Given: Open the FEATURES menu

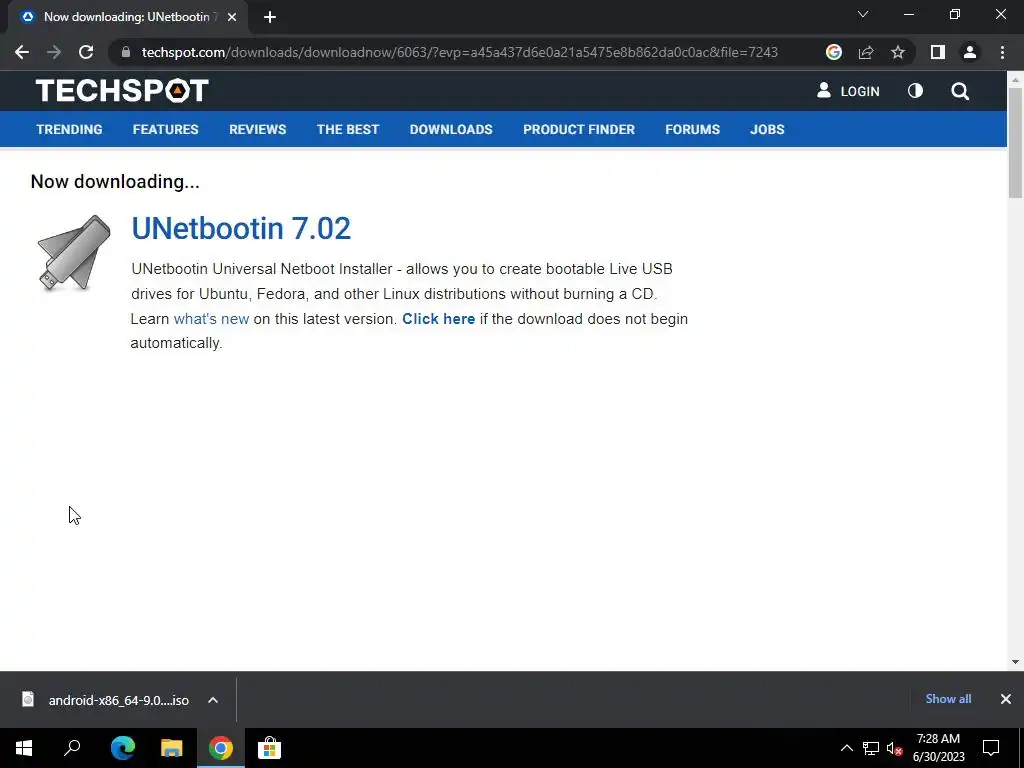Looking at the screenshot, I should (165, 129).
